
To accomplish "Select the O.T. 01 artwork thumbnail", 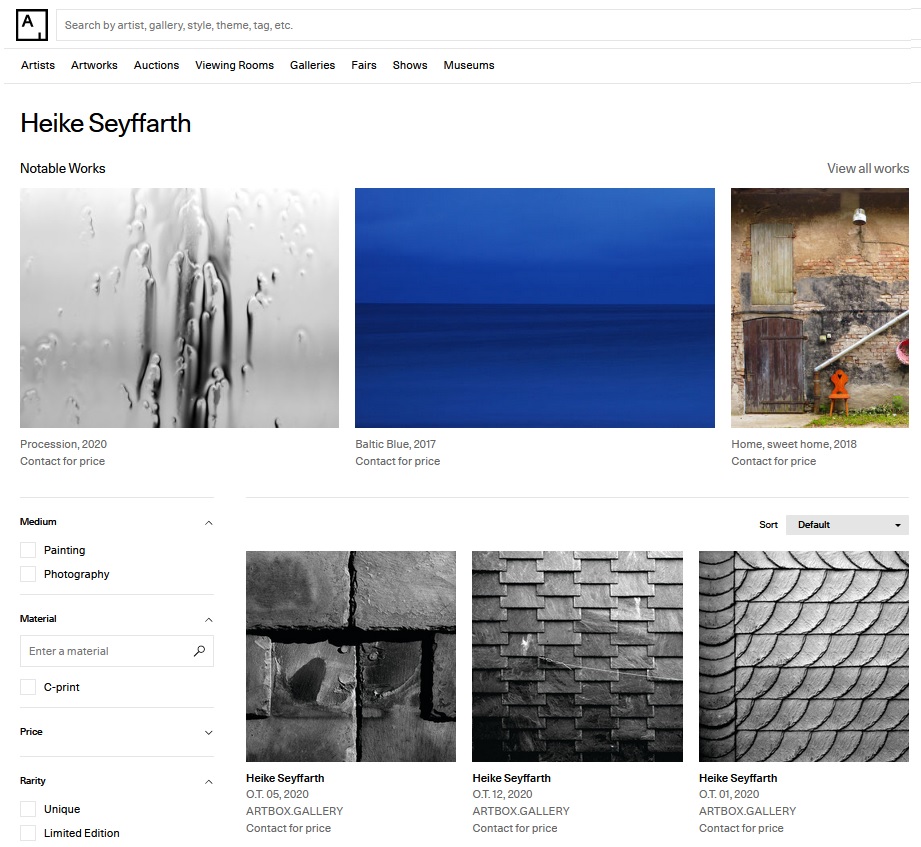I will (x=803, y=656).
